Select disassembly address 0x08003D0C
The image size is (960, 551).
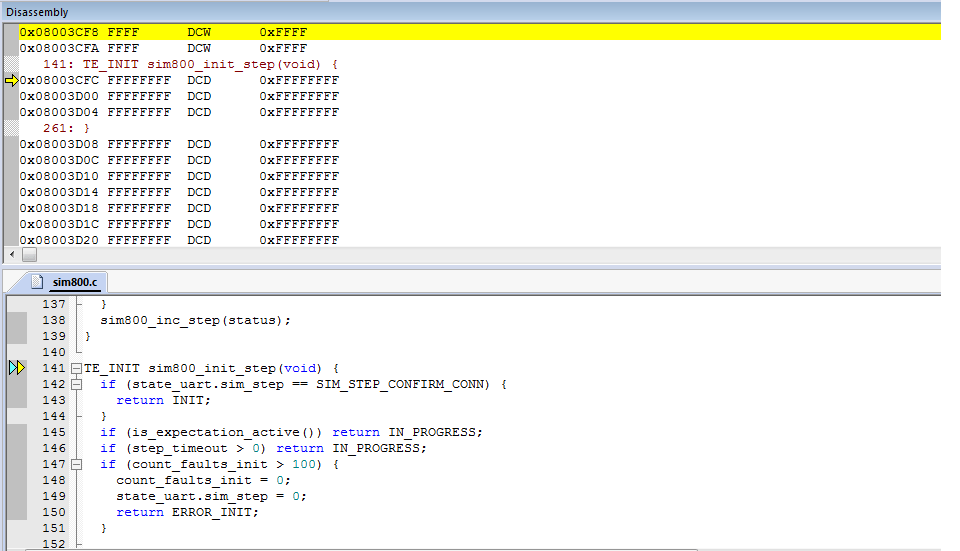pyautogui.click(x=59, y=160)
